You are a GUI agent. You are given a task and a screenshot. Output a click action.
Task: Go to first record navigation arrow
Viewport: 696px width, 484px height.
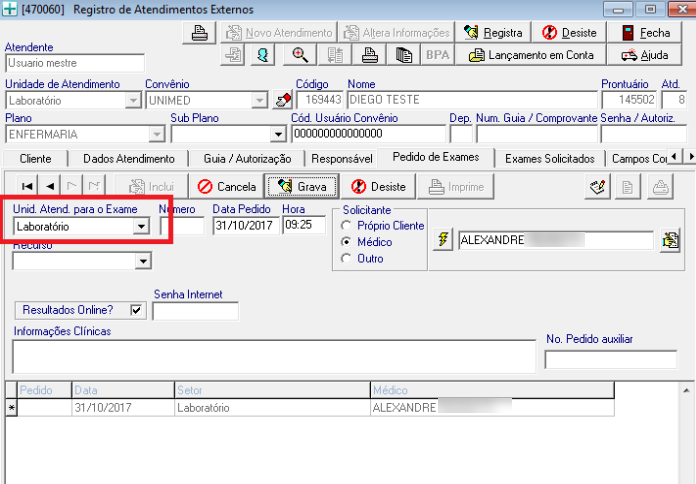coord(27,186)
